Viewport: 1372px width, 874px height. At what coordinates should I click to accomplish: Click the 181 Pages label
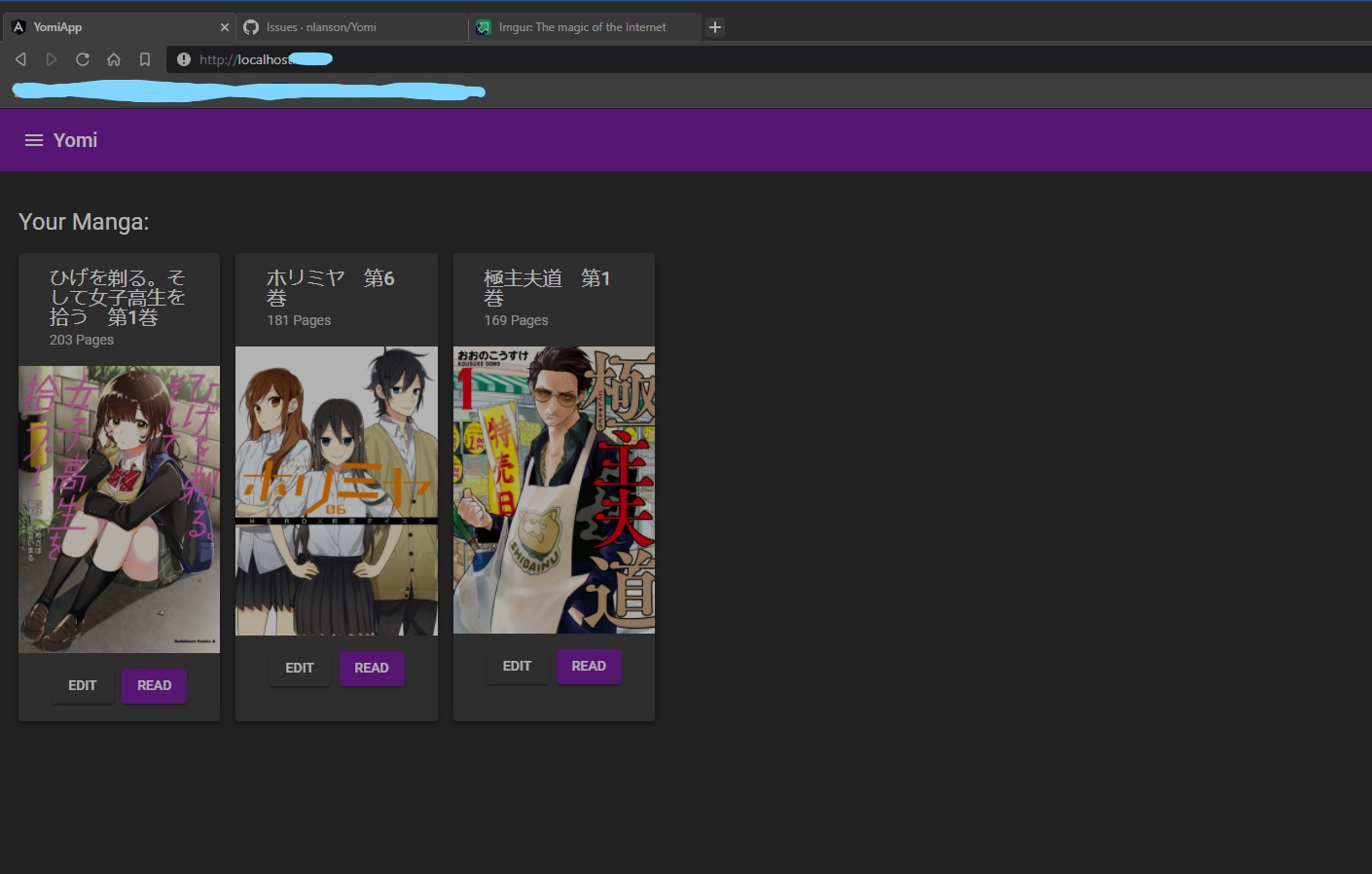point(299,320)
